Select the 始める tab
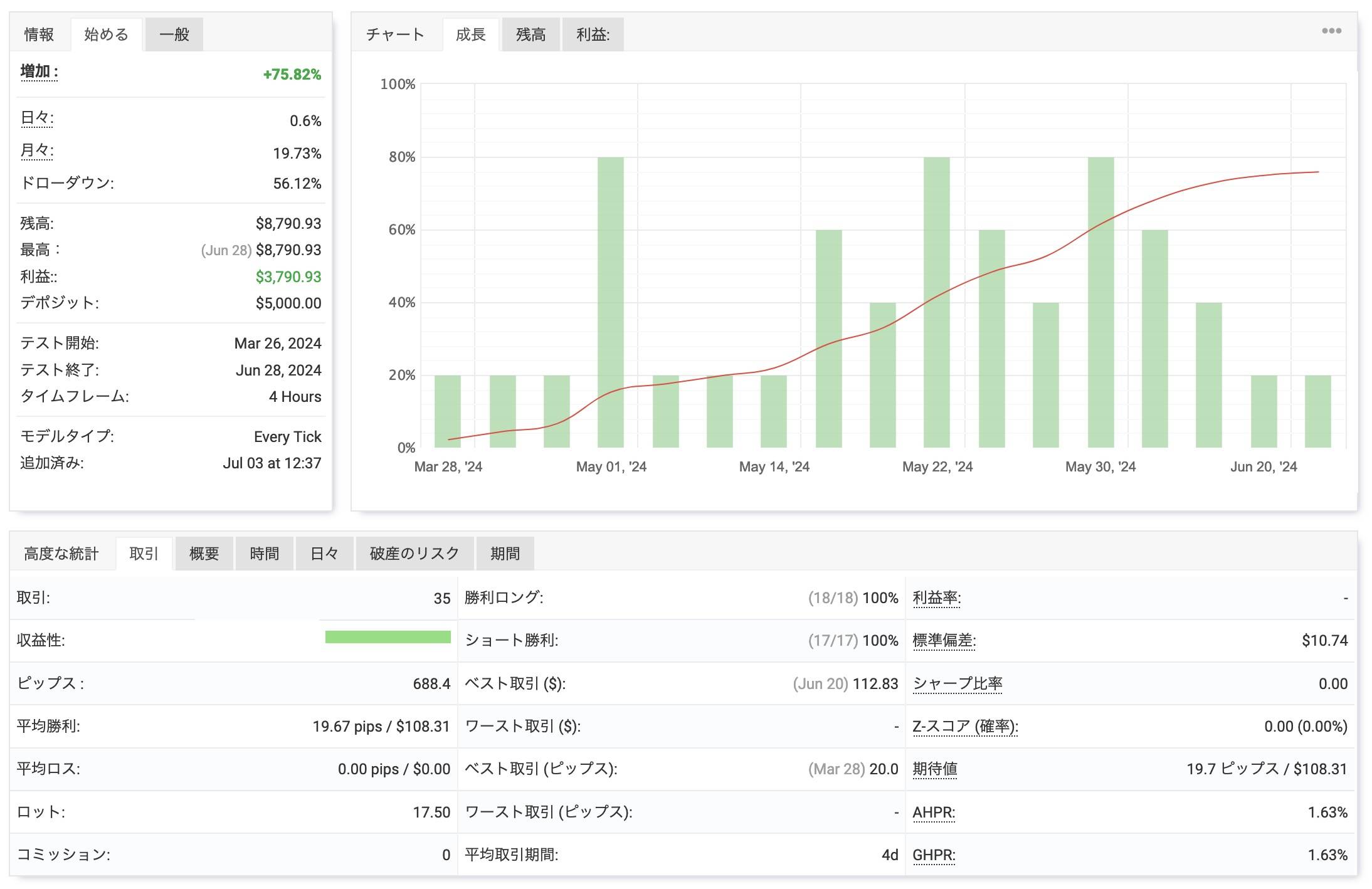Screen dimensions: 1372x889 pos(106,34)
